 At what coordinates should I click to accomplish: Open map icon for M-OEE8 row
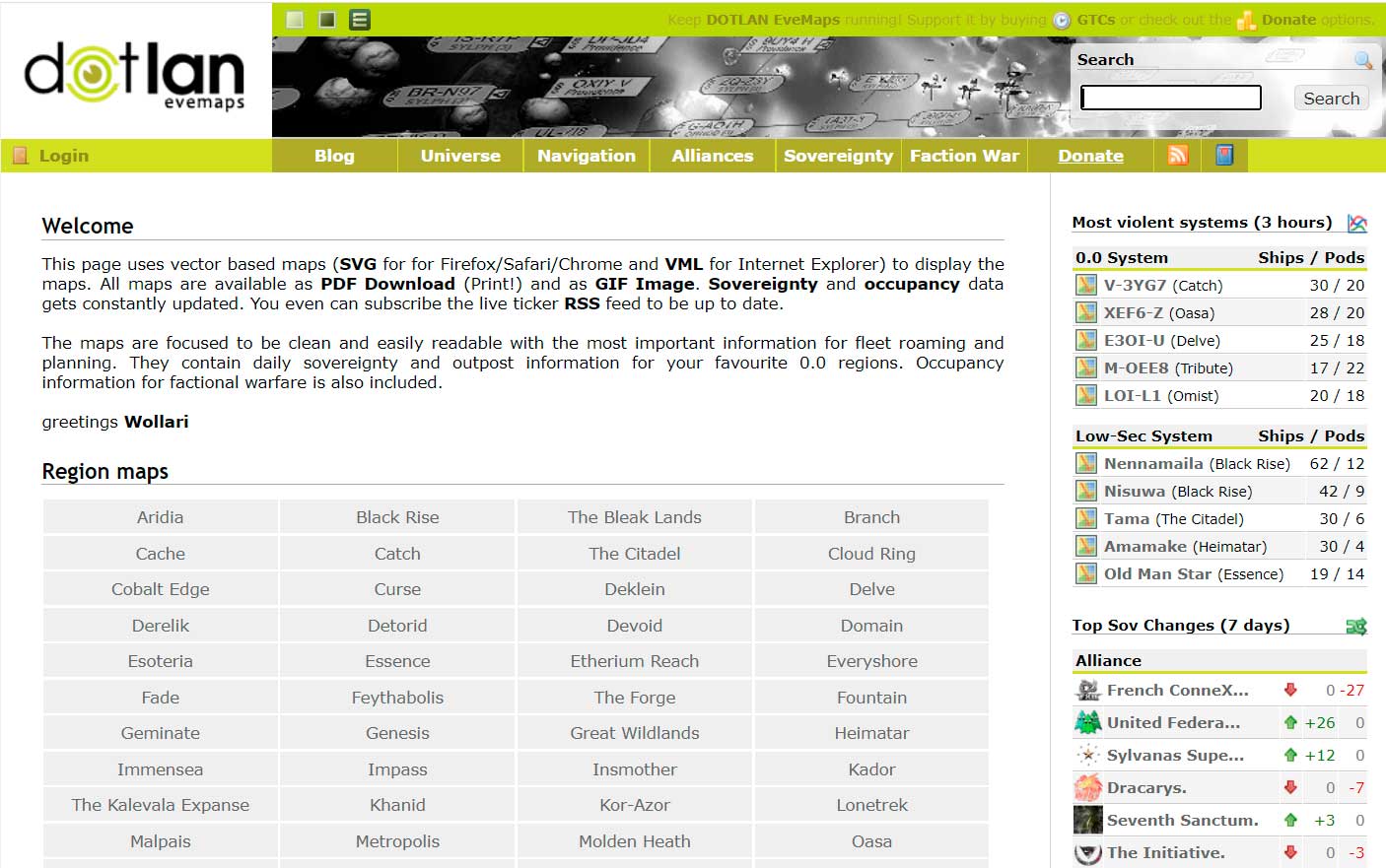pyautogui.click(x=1086, y=367)
